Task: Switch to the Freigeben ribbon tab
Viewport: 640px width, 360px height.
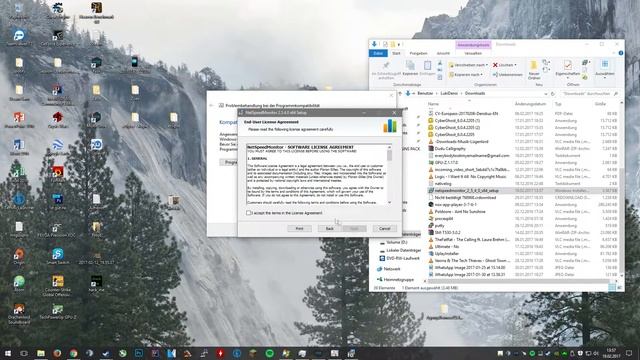Action: coord(418,53)
